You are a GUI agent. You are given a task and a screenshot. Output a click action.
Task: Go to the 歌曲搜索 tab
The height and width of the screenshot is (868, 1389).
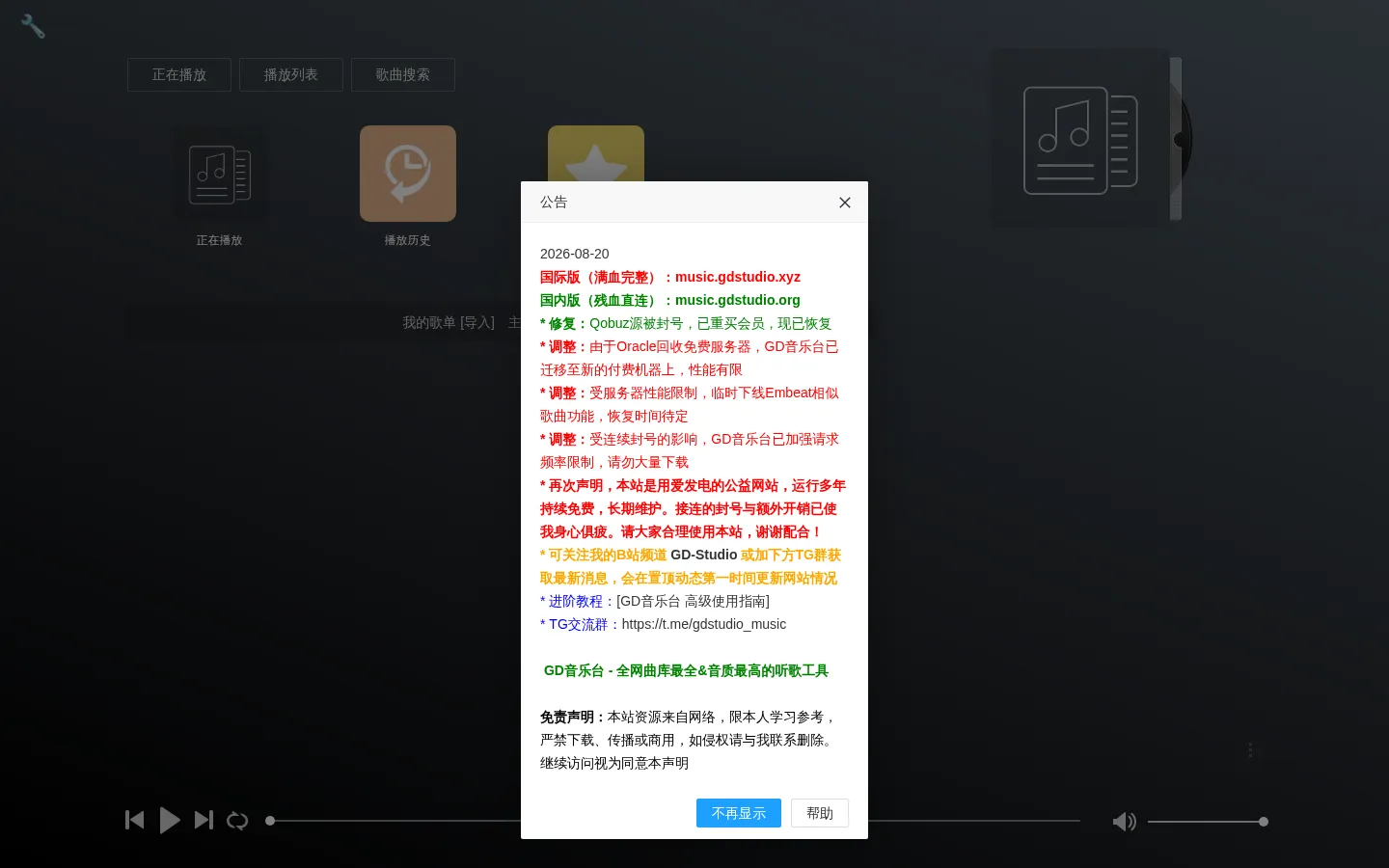point(403,74)
